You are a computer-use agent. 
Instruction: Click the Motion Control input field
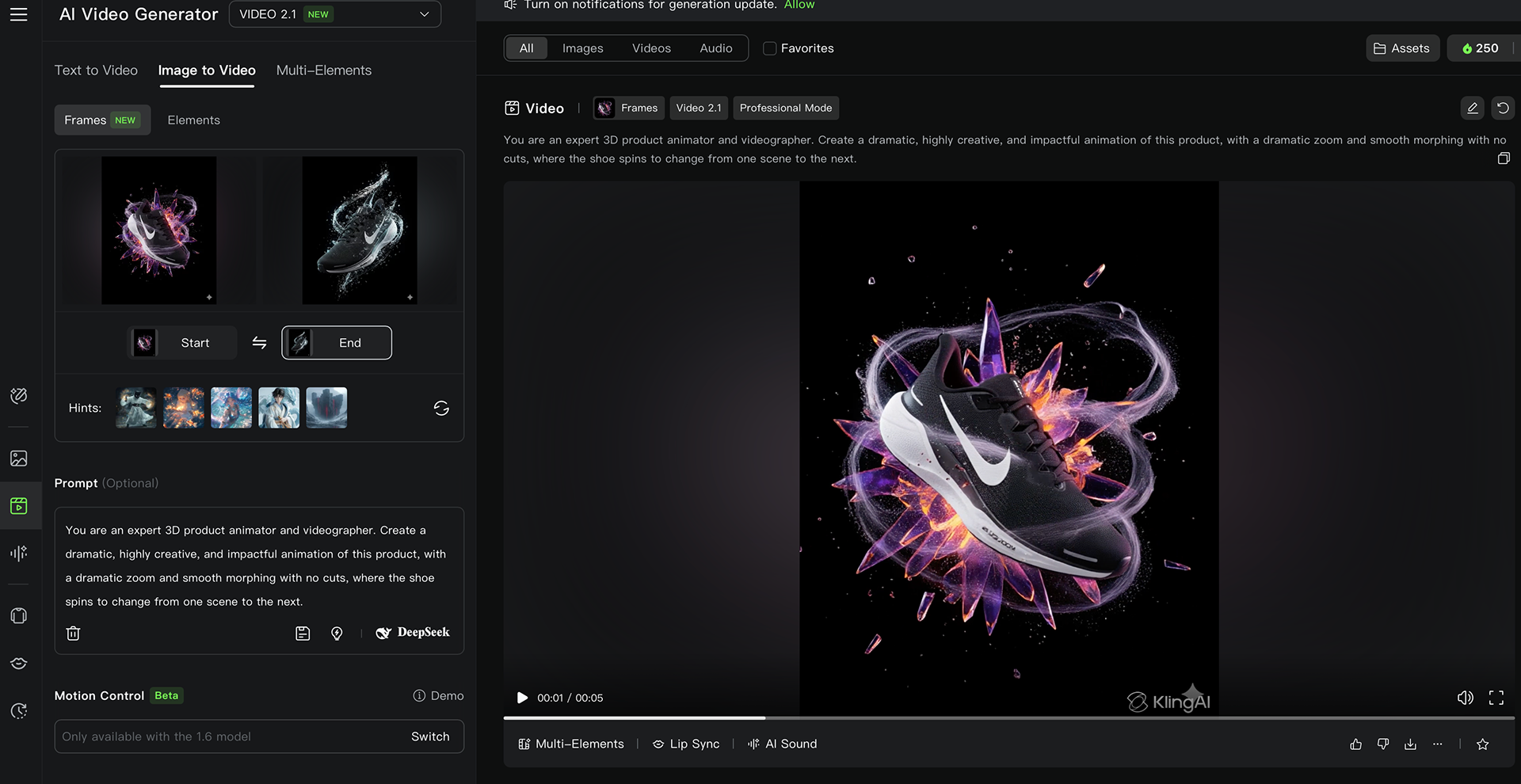[259, 736]
